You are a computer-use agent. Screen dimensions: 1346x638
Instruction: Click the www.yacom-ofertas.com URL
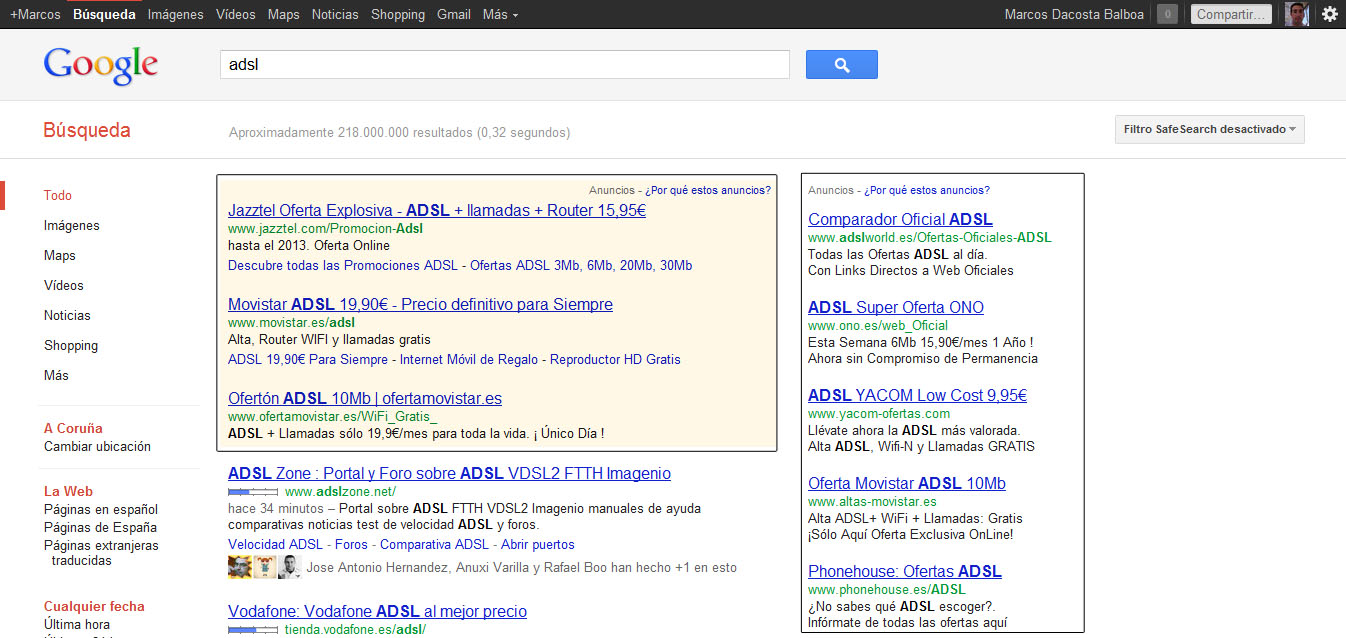coord(879,413)
